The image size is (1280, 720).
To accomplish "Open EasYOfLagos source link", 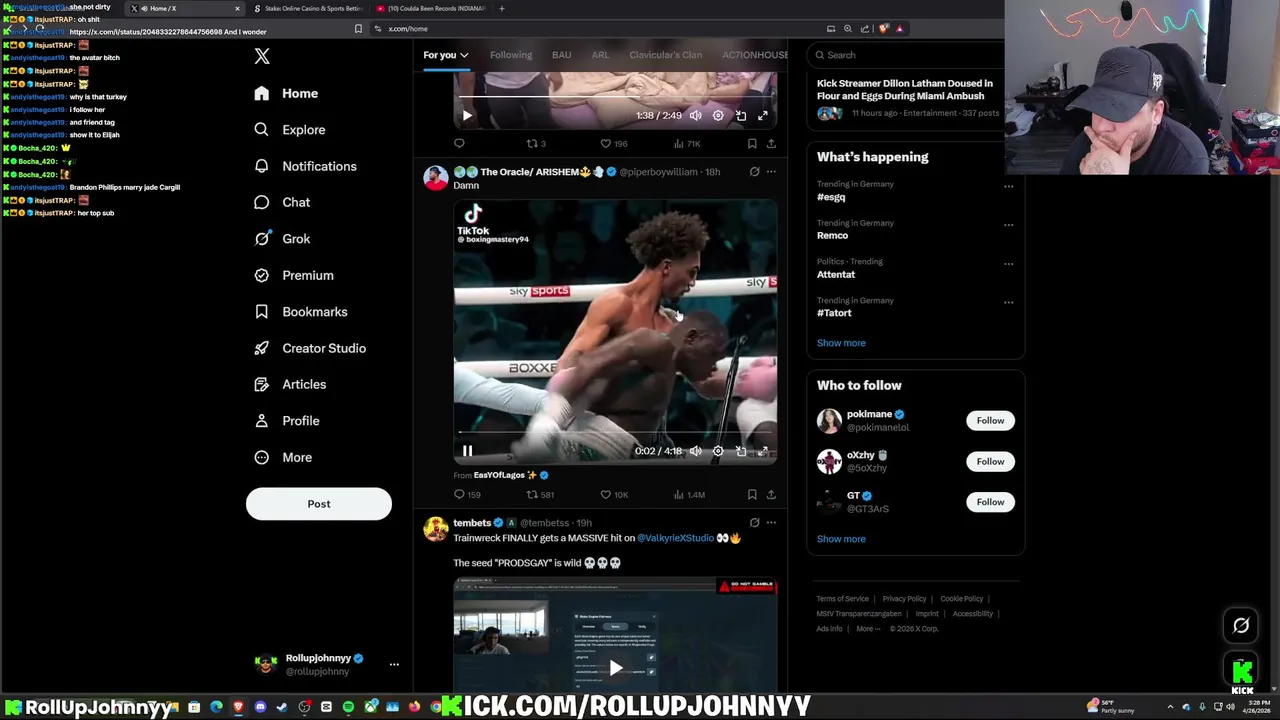I will pos(499,476).
